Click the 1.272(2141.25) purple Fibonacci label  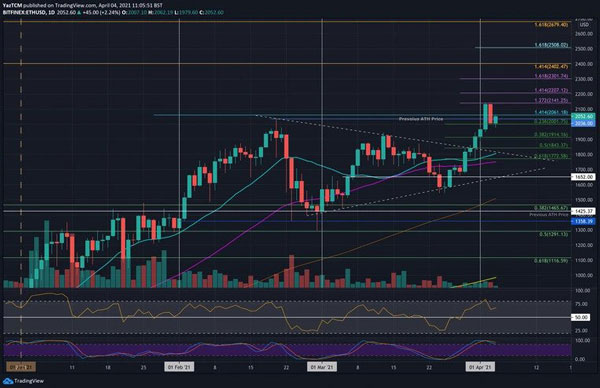coord(551,101)
